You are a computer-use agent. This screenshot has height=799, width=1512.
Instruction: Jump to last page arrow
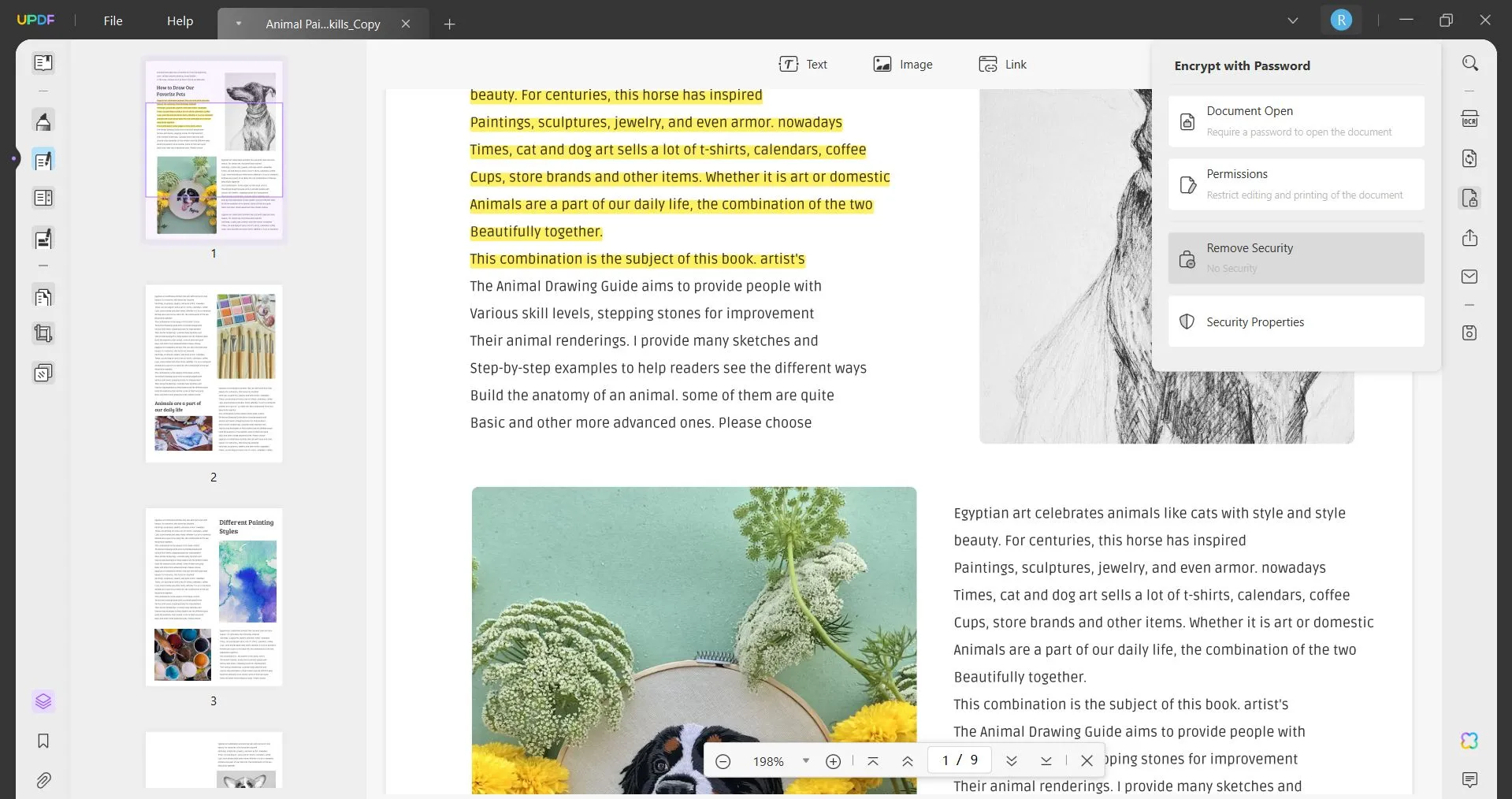click(1046, 761)
